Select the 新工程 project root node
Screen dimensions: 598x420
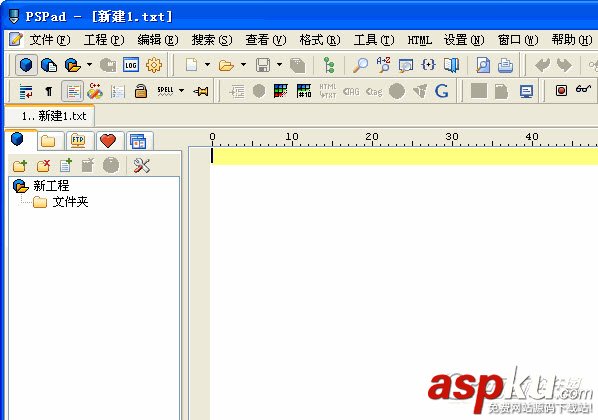coord(41,186)
